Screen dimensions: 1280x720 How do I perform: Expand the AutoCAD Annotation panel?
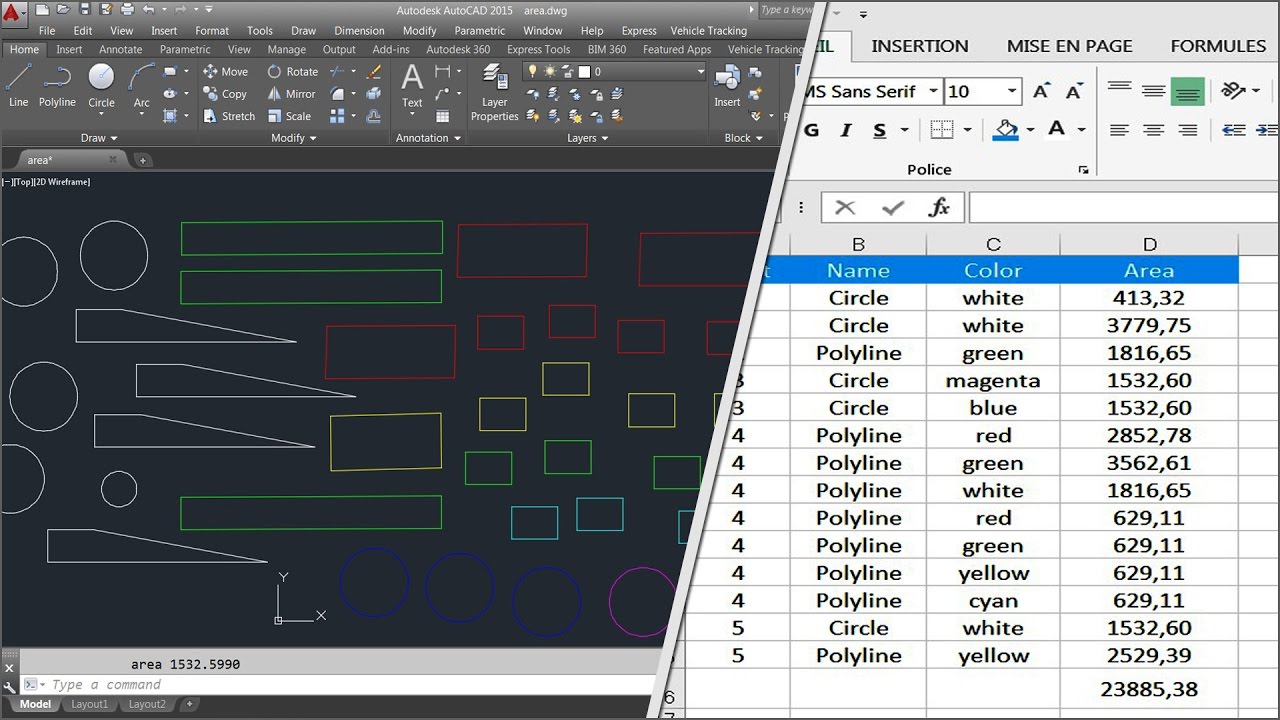(428, 138)
